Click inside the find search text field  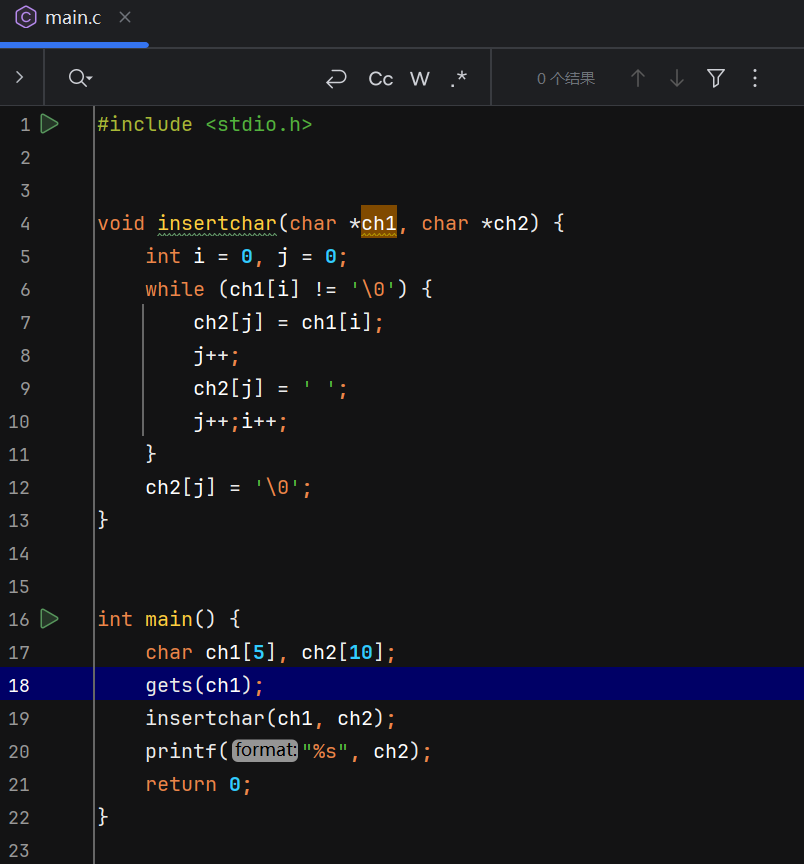[200, 78]
